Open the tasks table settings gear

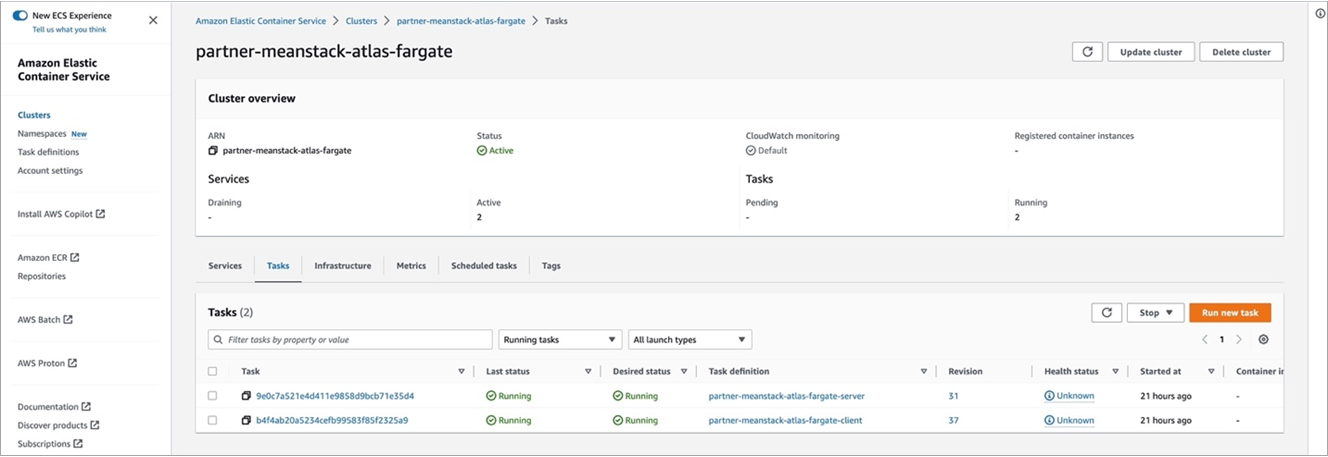pyautogui.click(x=1264, y=340)
